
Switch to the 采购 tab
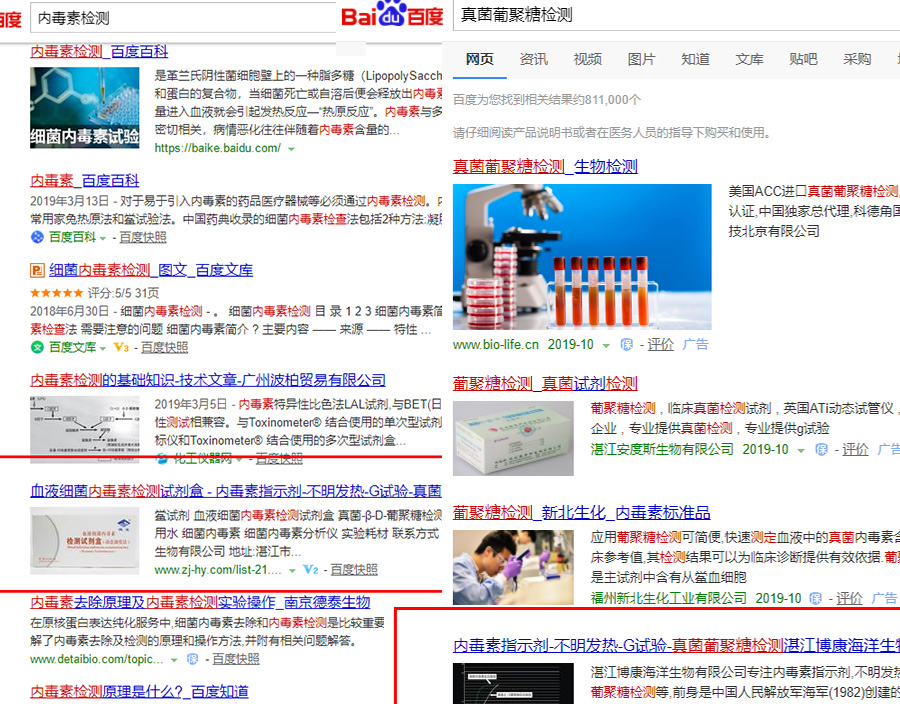857,59
